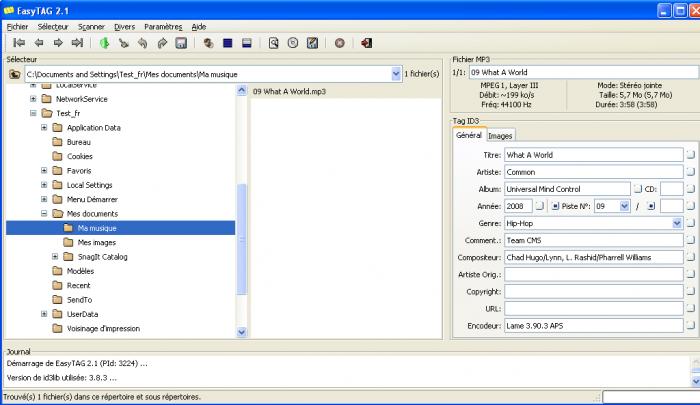The image size is (700, 405).
Task: Open the Genre Hip-Hop dropdown arrow
Action: click(677, 223)
